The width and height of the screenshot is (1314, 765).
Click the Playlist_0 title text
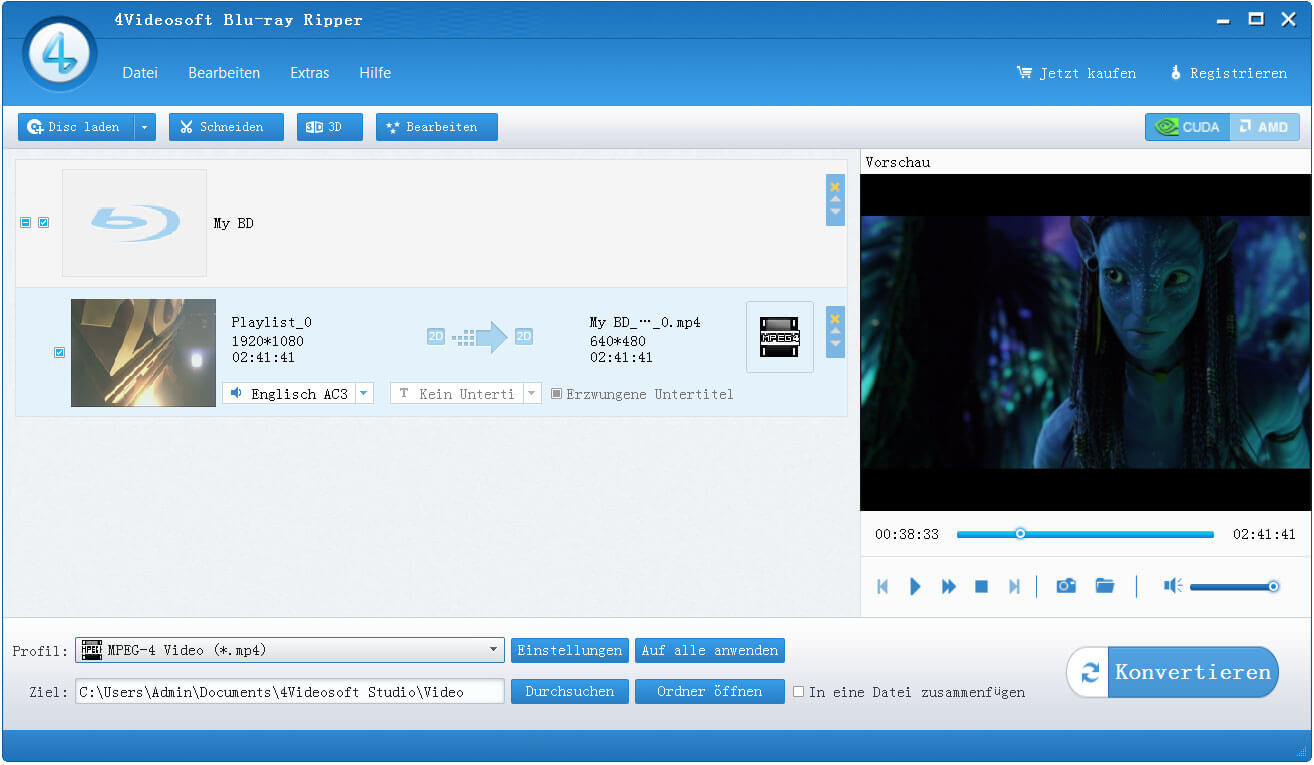click(x=271, y=322)
